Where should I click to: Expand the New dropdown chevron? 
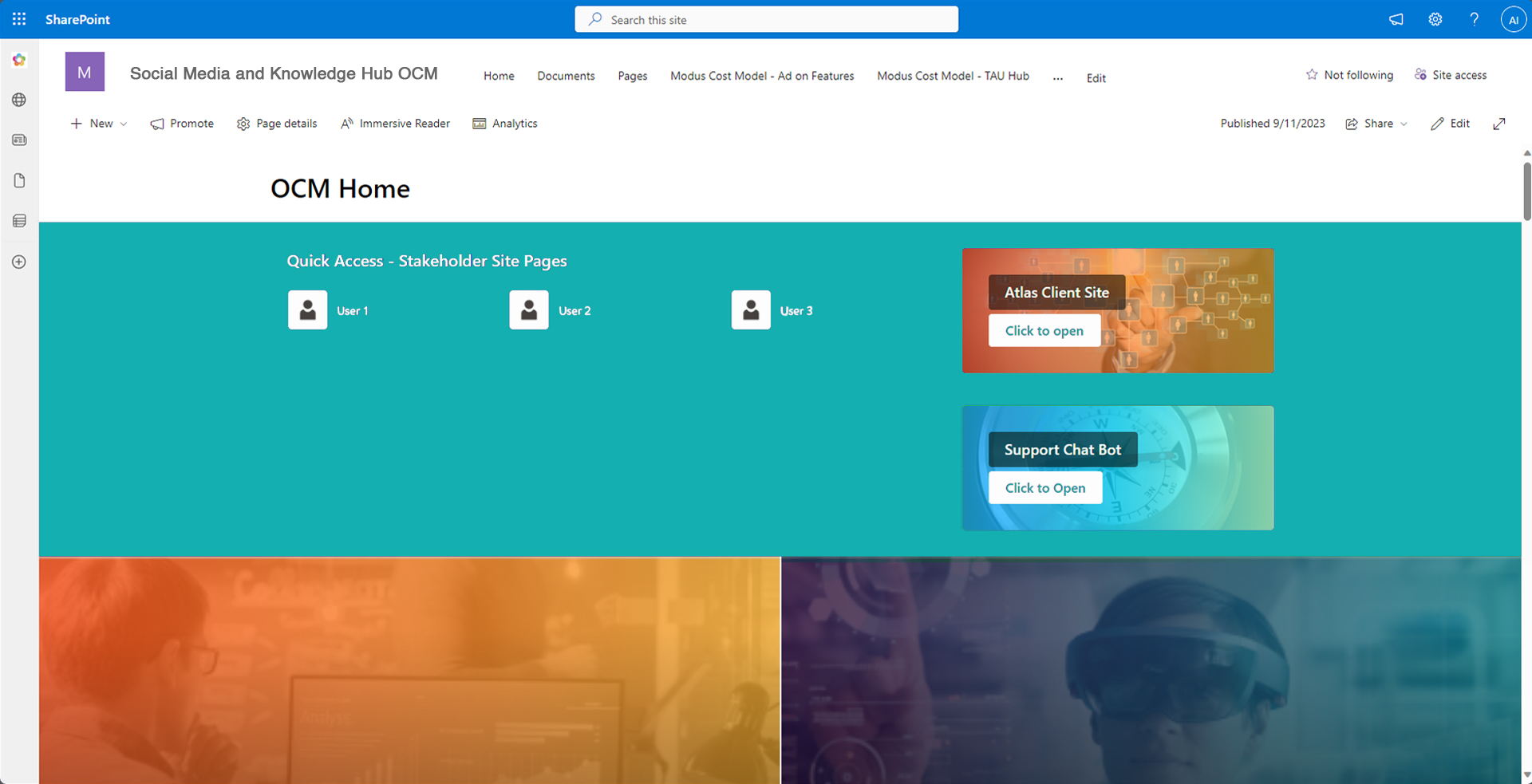[x=124, y=124]
